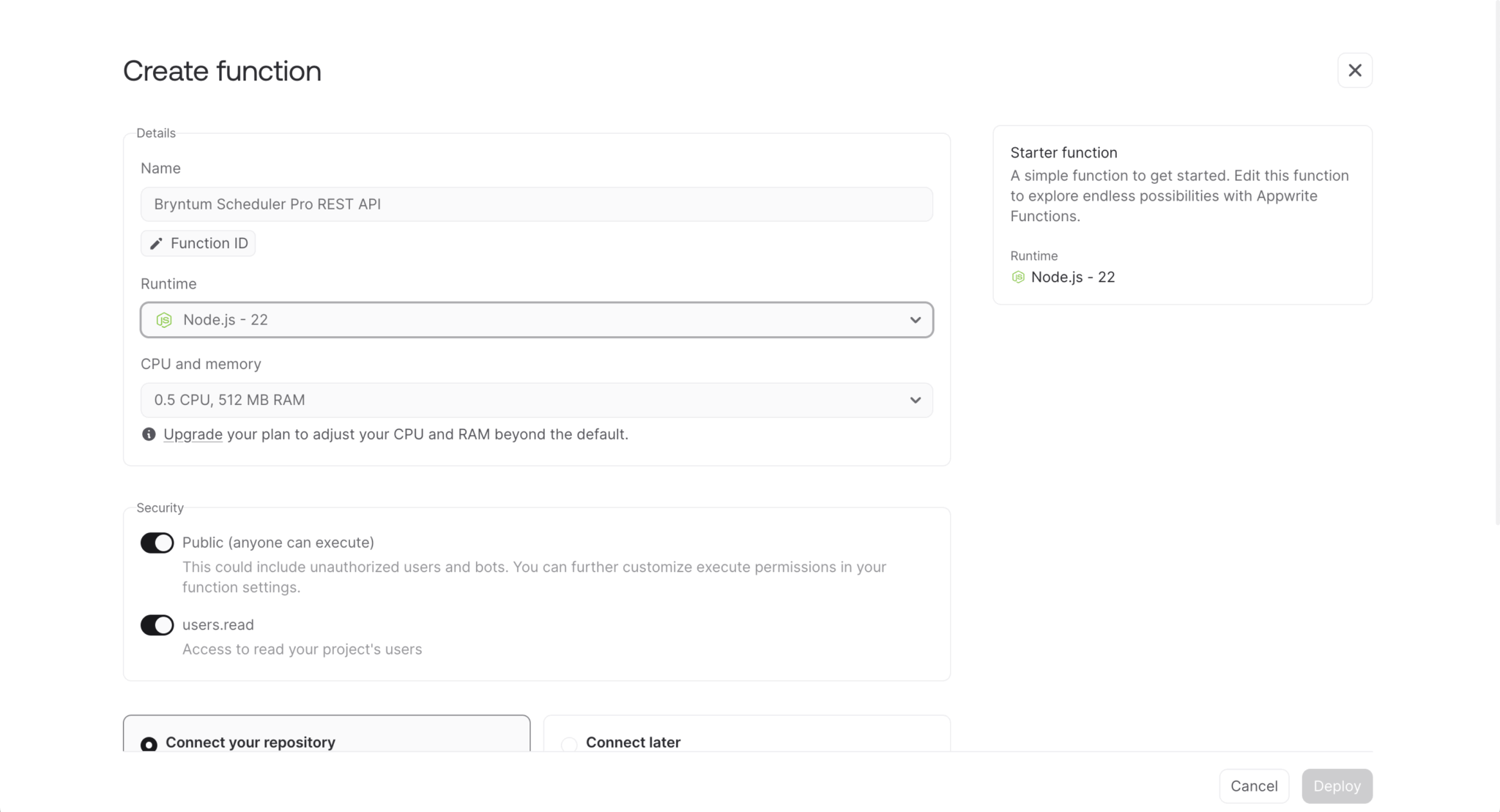Choose the Connect later radio option

pos(569,744)
